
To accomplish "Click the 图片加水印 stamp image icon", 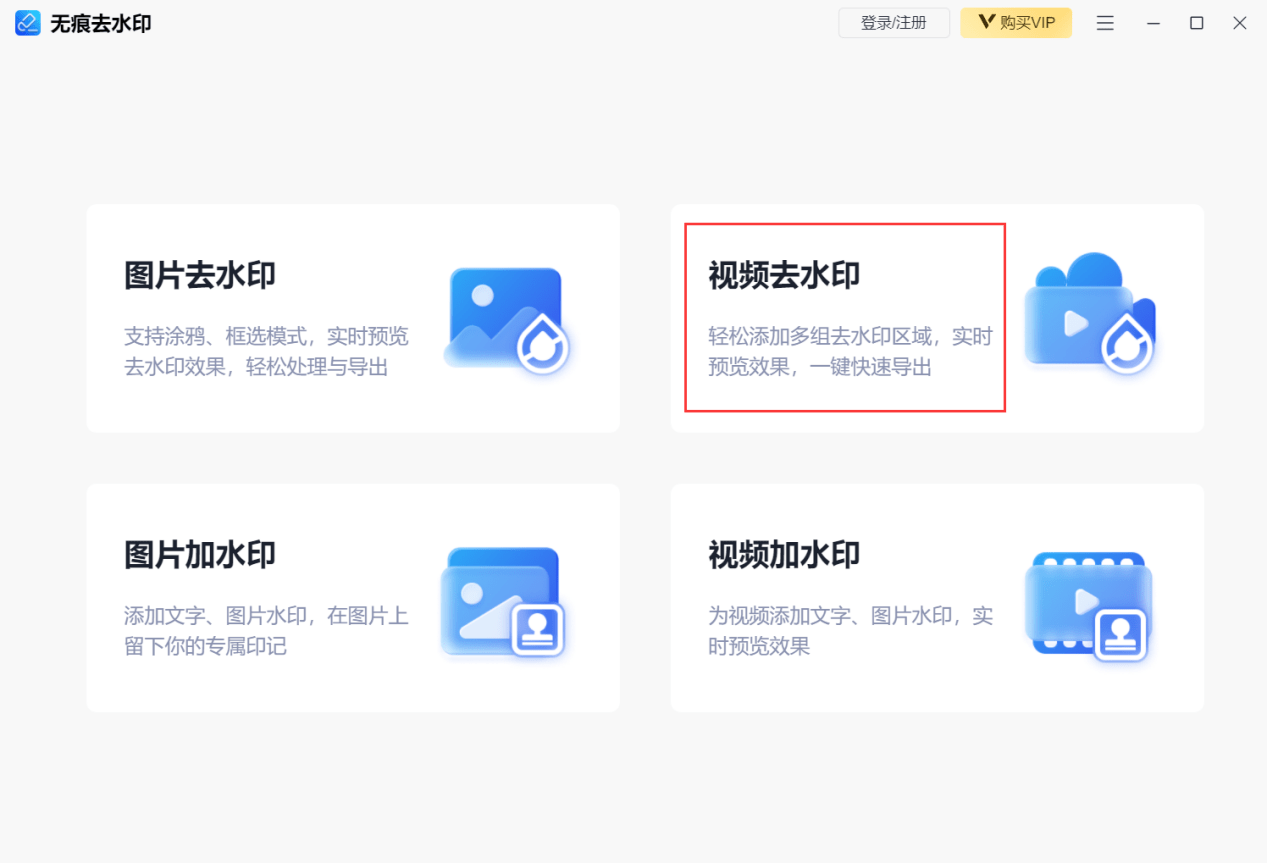I will [x=504, y=602].
